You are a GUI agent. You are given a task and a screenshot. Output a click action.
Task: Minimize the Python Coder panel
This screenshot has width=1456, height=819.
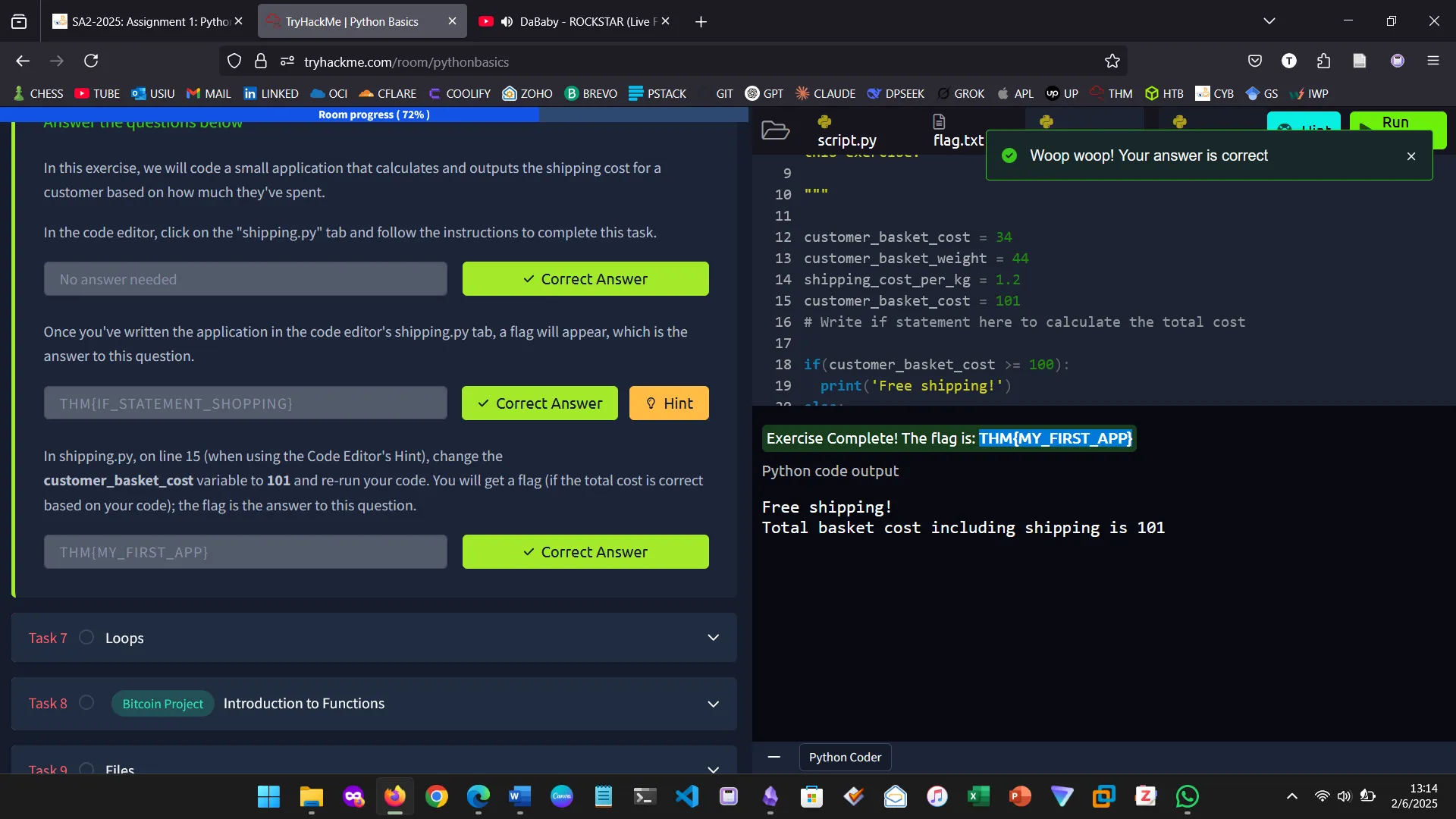pos(773,757)
